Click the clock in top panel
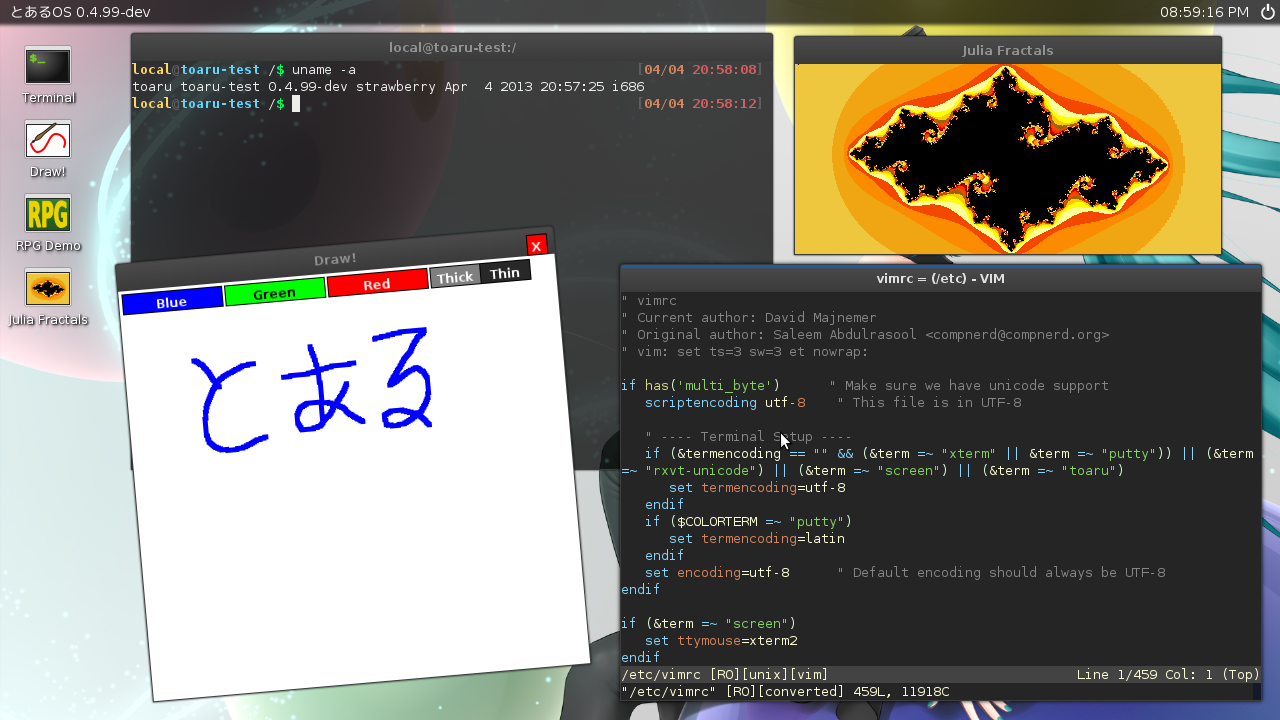Viewport: 1280px width, 720px height. [1204, 12]
